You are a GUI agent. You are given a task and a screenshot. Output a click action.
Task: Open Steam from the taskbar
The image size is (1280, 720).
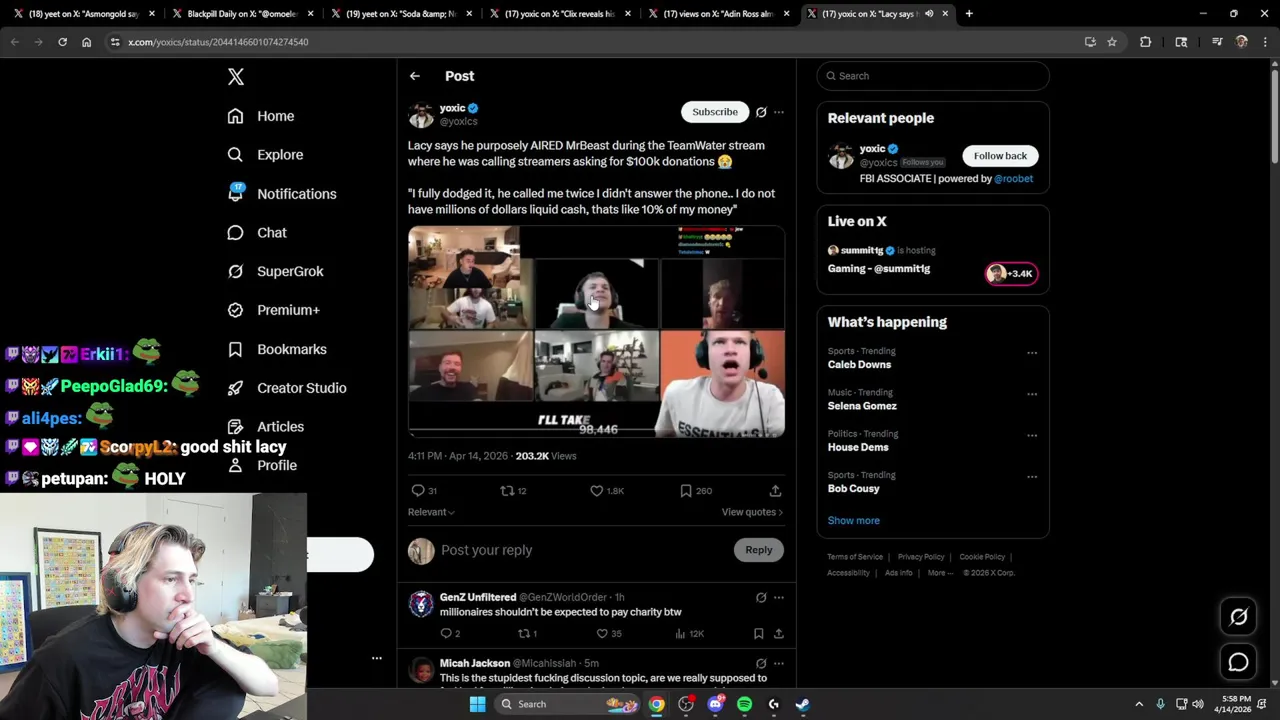point(802,704)
